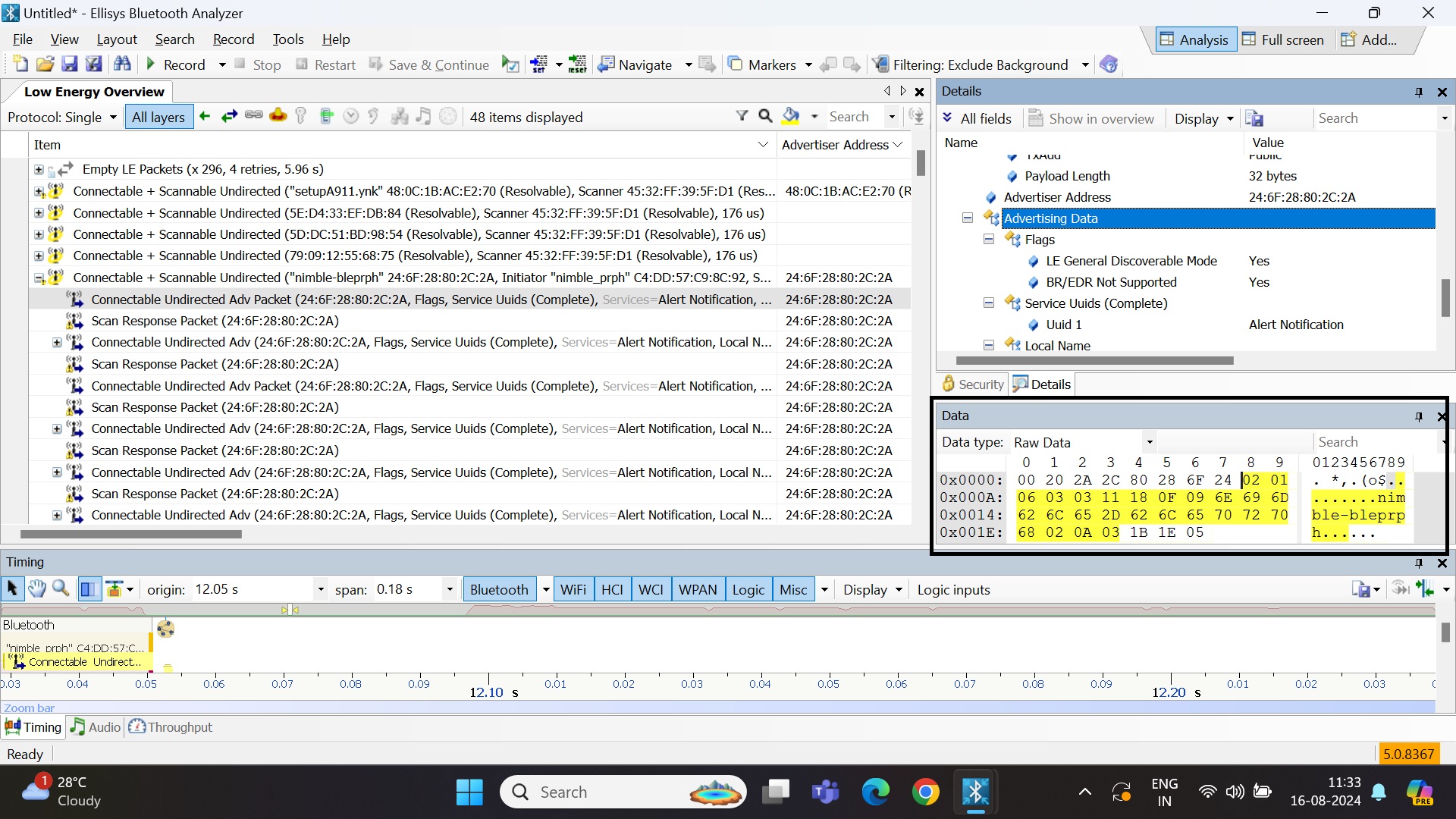Select the zoom magnifier tool in Timing
Screen dimensions: 1456x819
61,588
